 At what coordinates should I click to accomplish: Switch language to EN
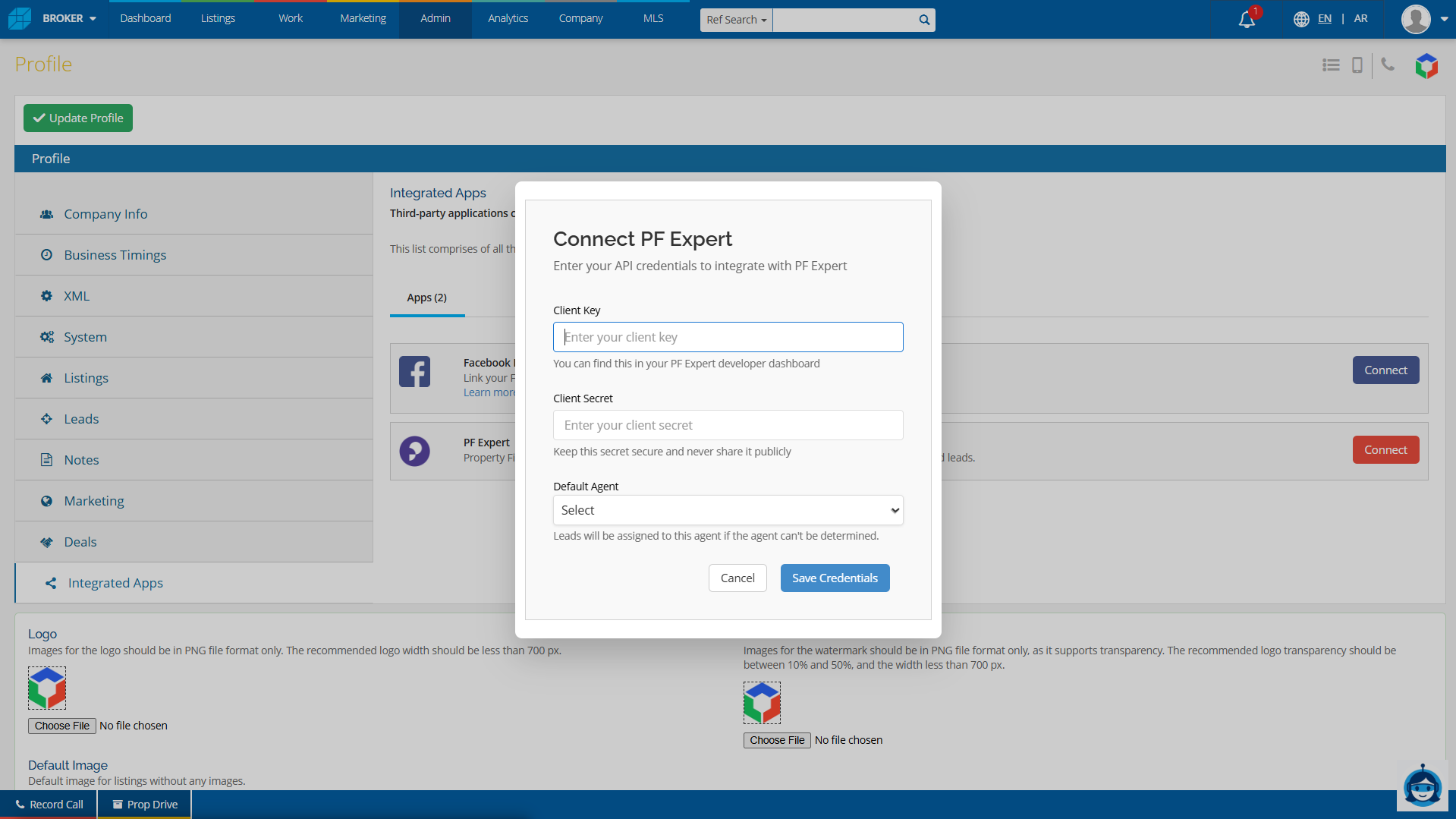click(1325, 18)
